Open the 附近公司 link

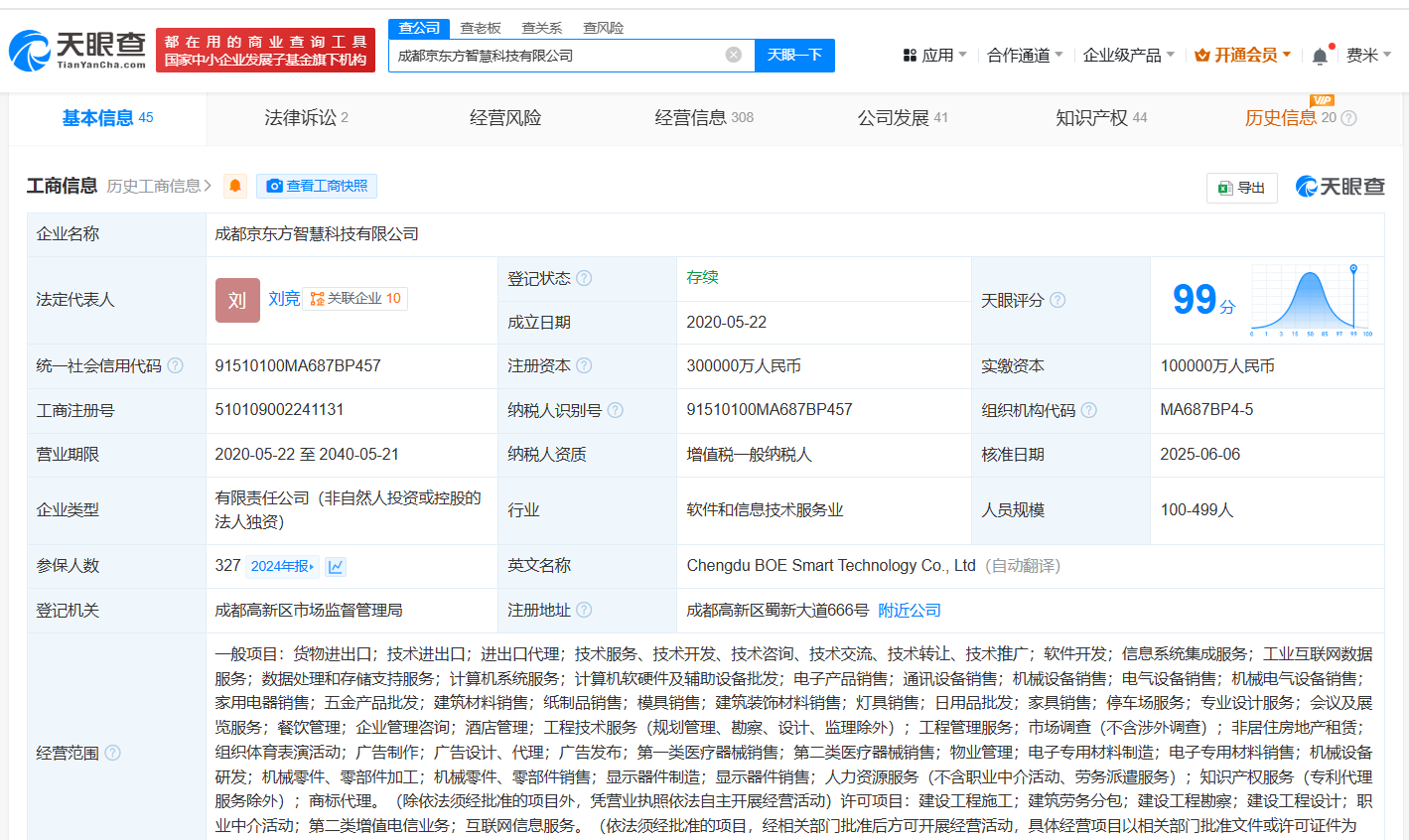click(x=909, y=610)
